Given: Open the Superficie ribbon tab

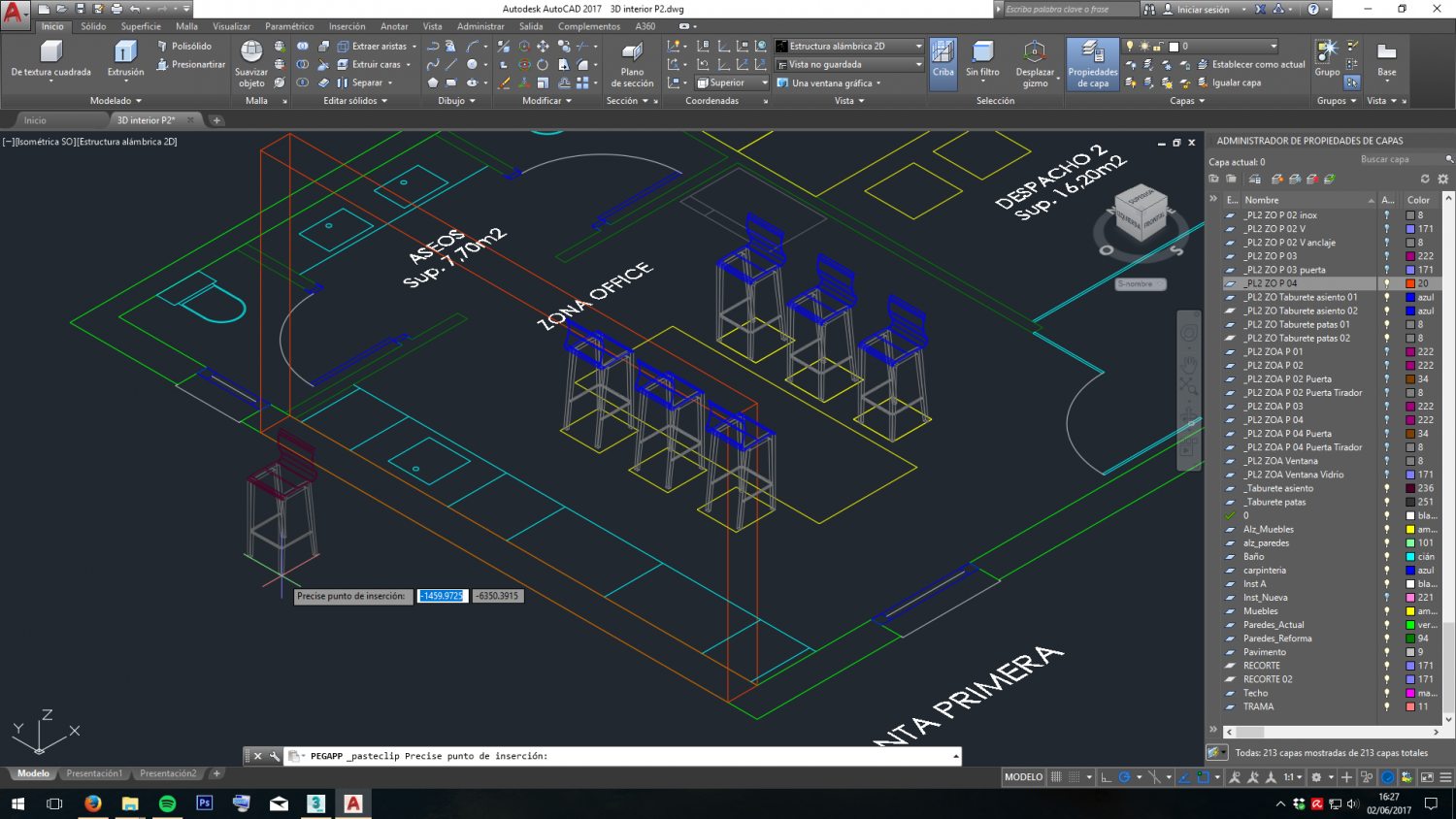Looking at the screenshot, I should point(141,26).
